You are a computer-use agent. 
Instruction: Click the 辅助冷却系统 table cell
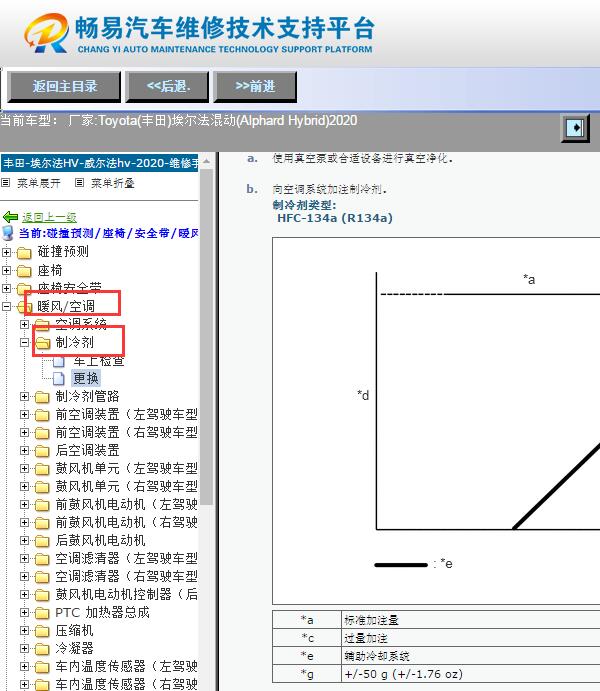click(470, 656)
